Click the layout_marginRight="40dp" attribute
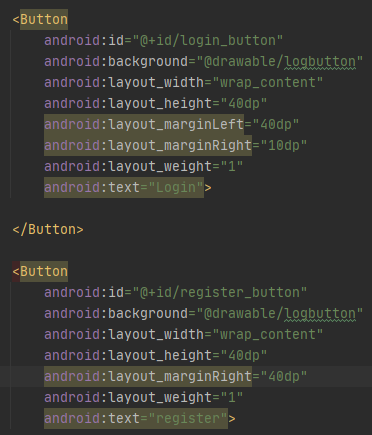This screenshot has width=372, height=435. coord(176,377)
